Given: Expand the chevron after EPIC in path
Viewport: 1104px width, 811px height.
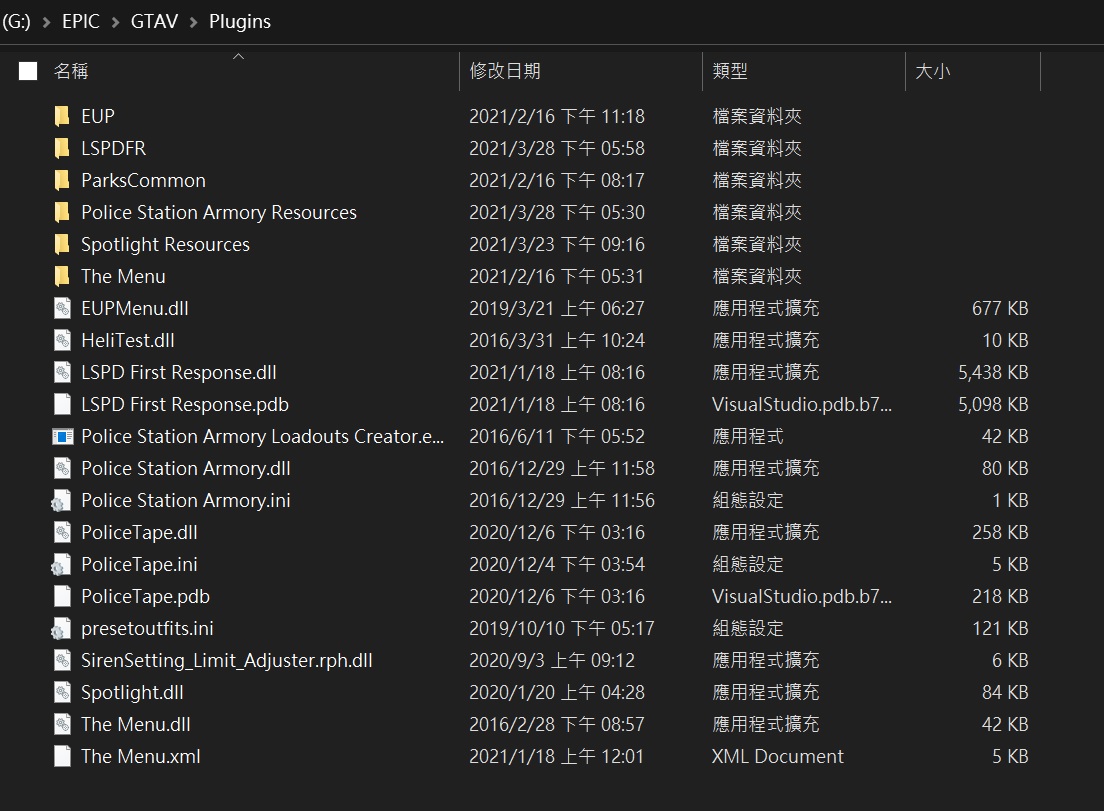Looking at the screenshot, I should click(115, 21).
